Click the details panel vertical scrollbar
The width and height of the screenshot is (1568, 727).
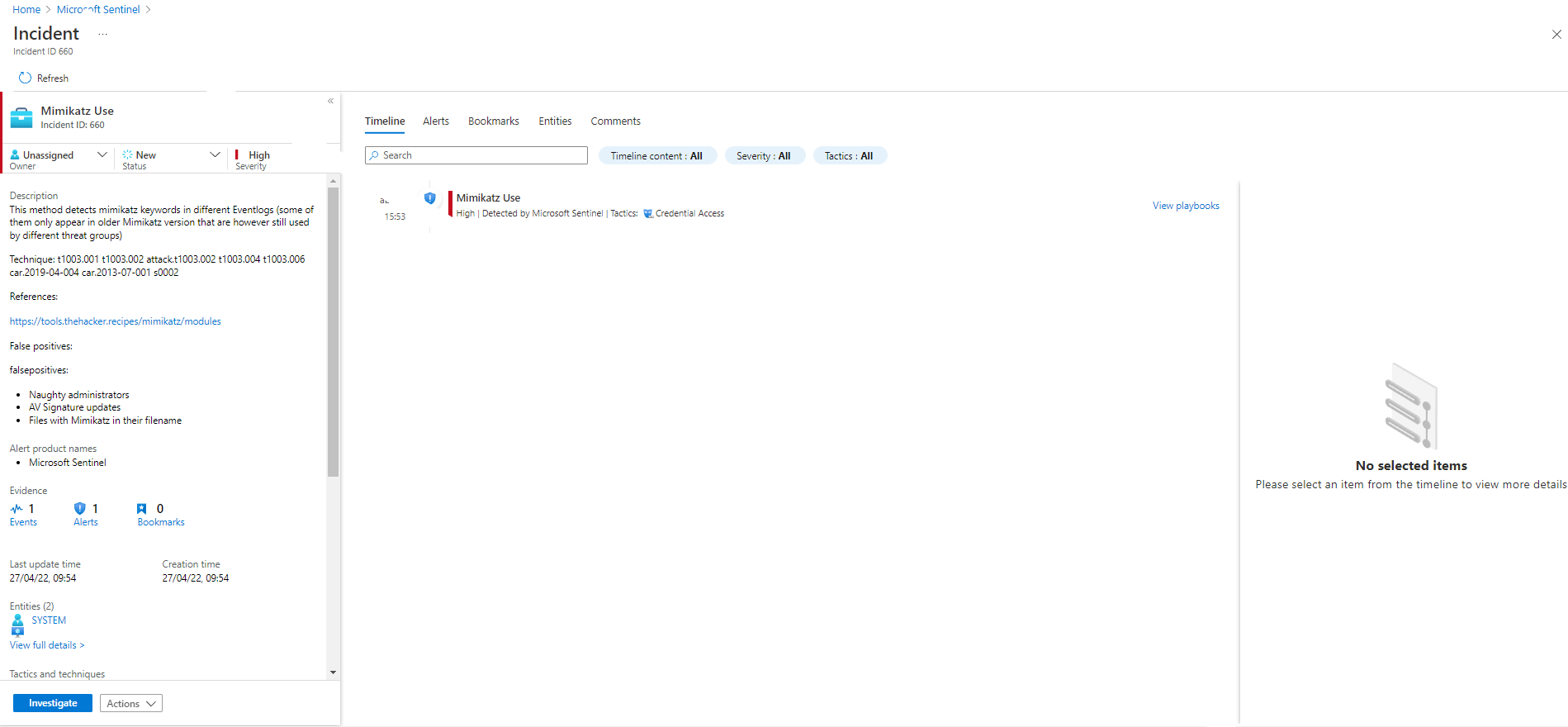click(333, 330)
